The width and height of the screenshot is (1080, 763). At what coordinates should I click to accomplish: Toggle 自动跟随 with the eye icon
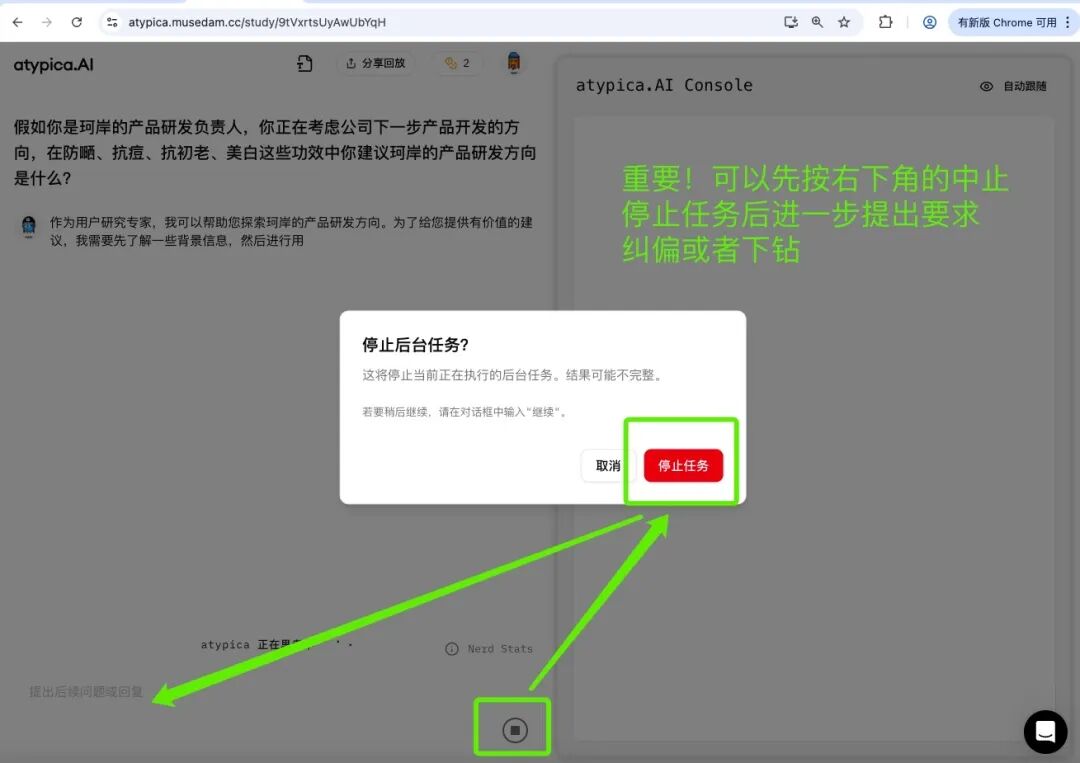coord(987,86)
